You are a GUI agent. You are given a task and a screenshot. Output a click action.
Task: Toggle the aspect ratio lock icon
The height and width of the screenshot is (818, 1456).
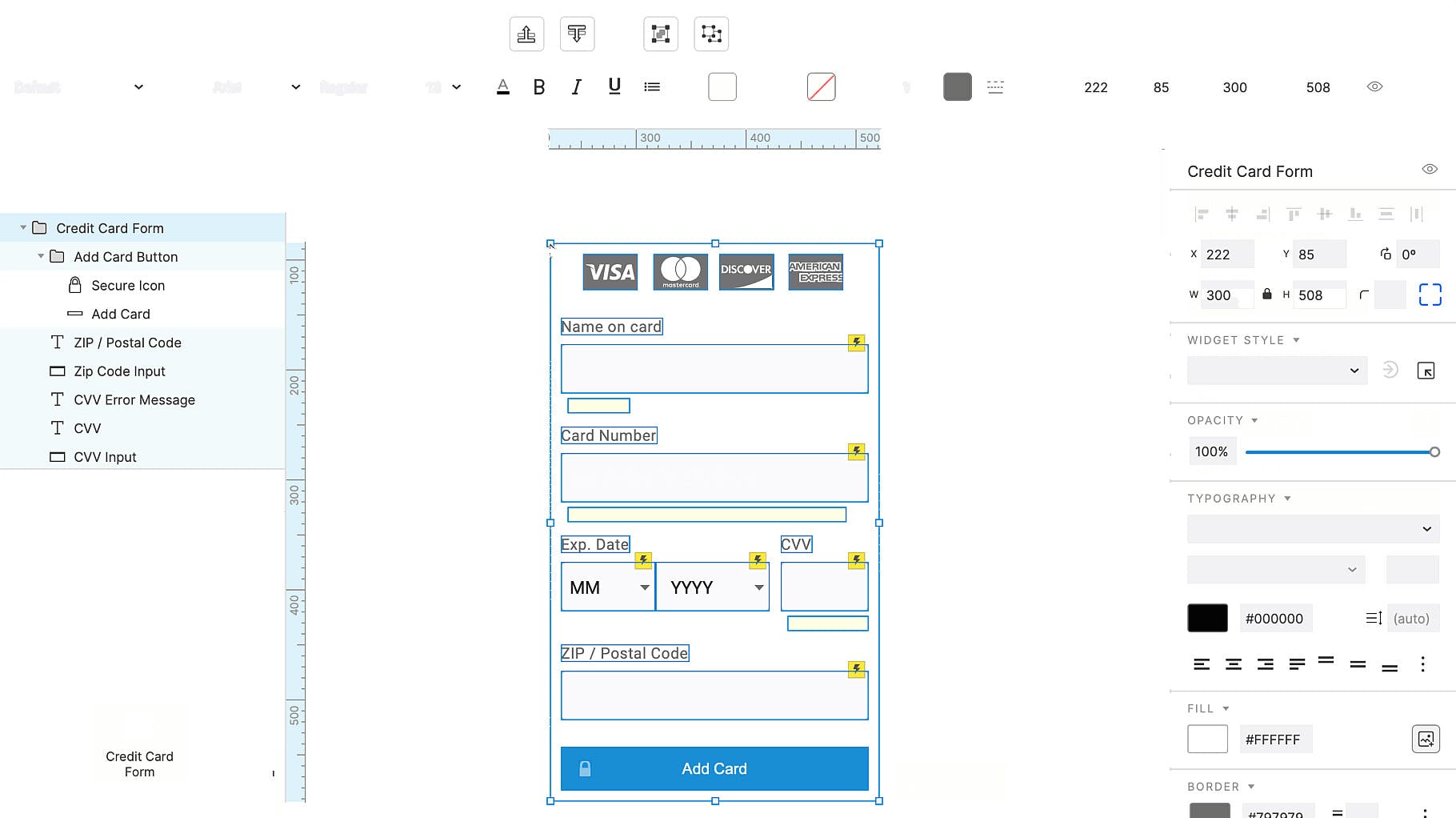pos(1267,294)
